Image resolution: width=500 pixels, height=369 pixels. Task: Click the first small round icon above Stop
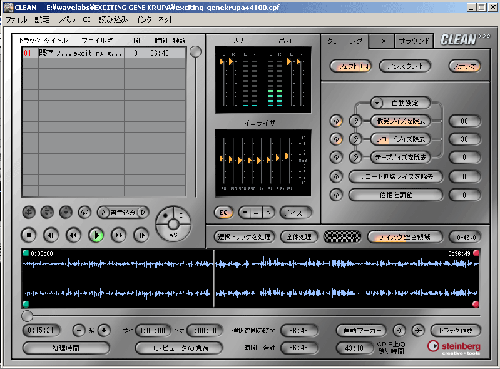point(29,212)
